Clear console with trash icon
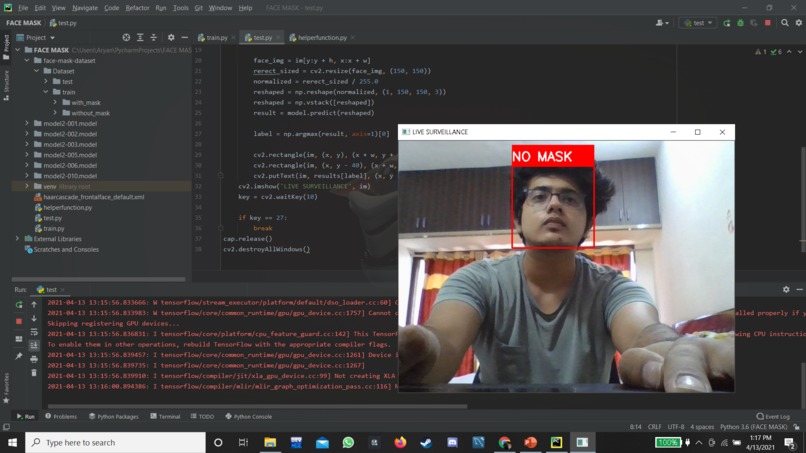The image size is (806, 453). [x=34, y=373]
